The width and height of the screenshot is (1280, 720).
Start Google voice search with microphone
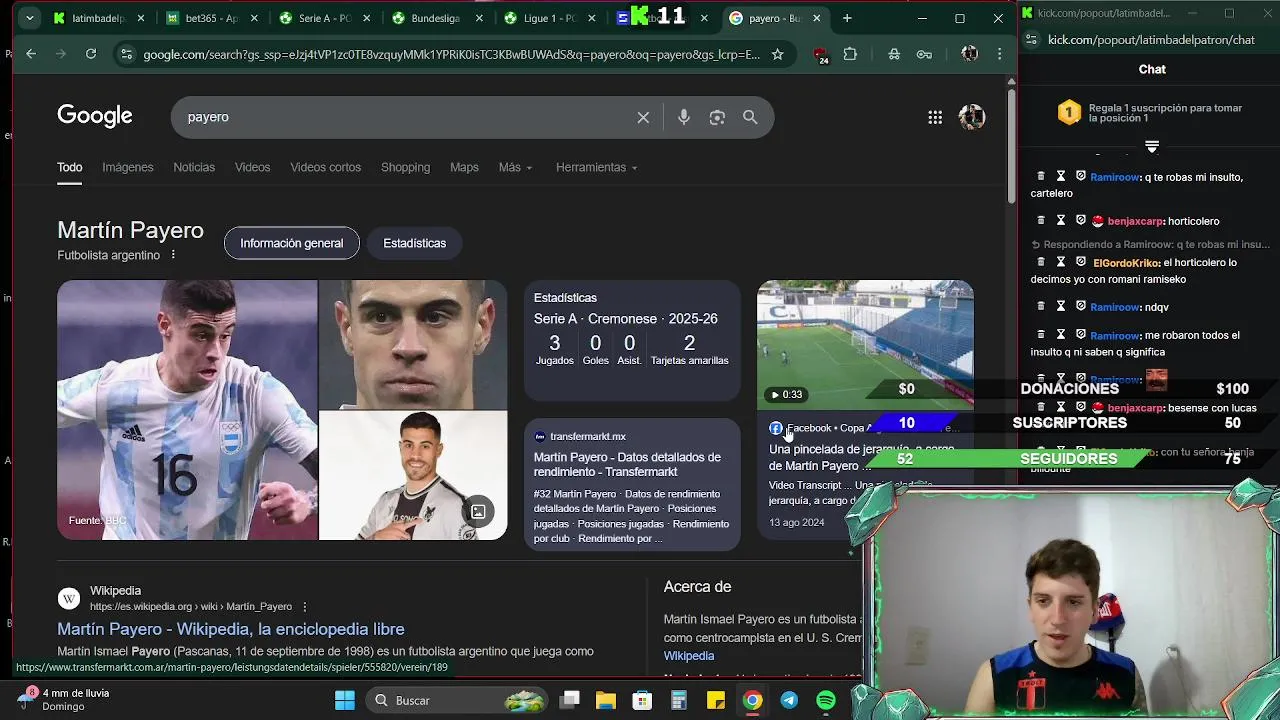click(x=684, y=117)
